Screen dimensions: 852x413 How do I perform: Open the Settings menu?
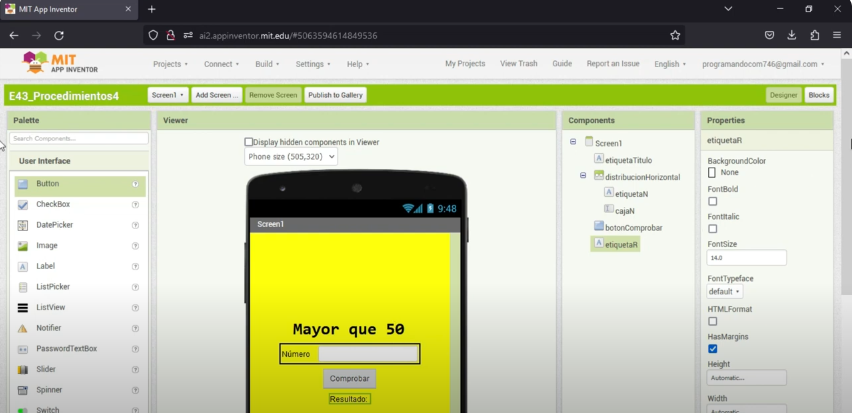tap(312, 64)
